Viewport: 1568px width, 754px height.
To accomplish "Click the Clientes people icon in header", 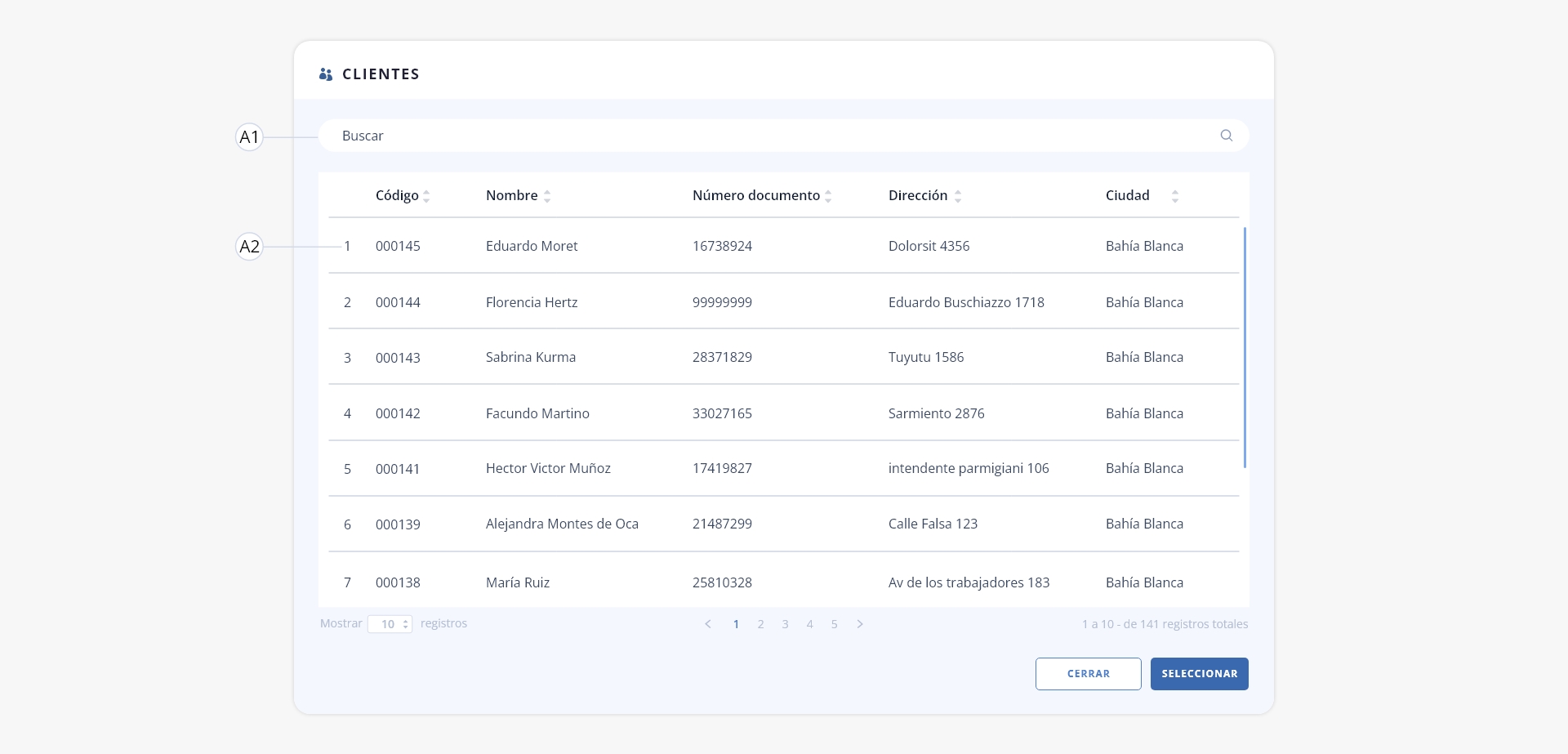I will [326, 74].
